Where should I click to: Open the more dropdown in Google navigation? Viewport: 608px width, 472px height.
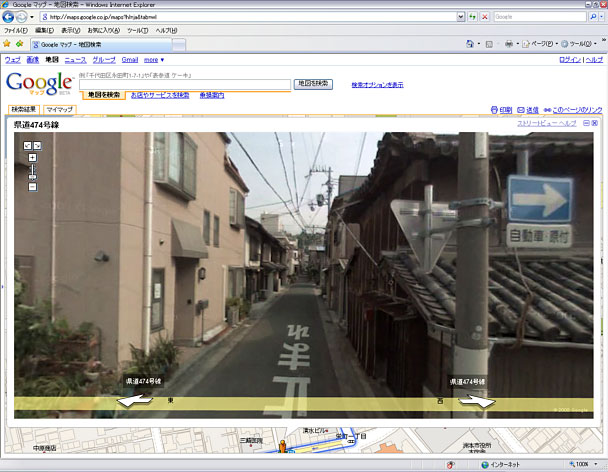click(154, 60)
